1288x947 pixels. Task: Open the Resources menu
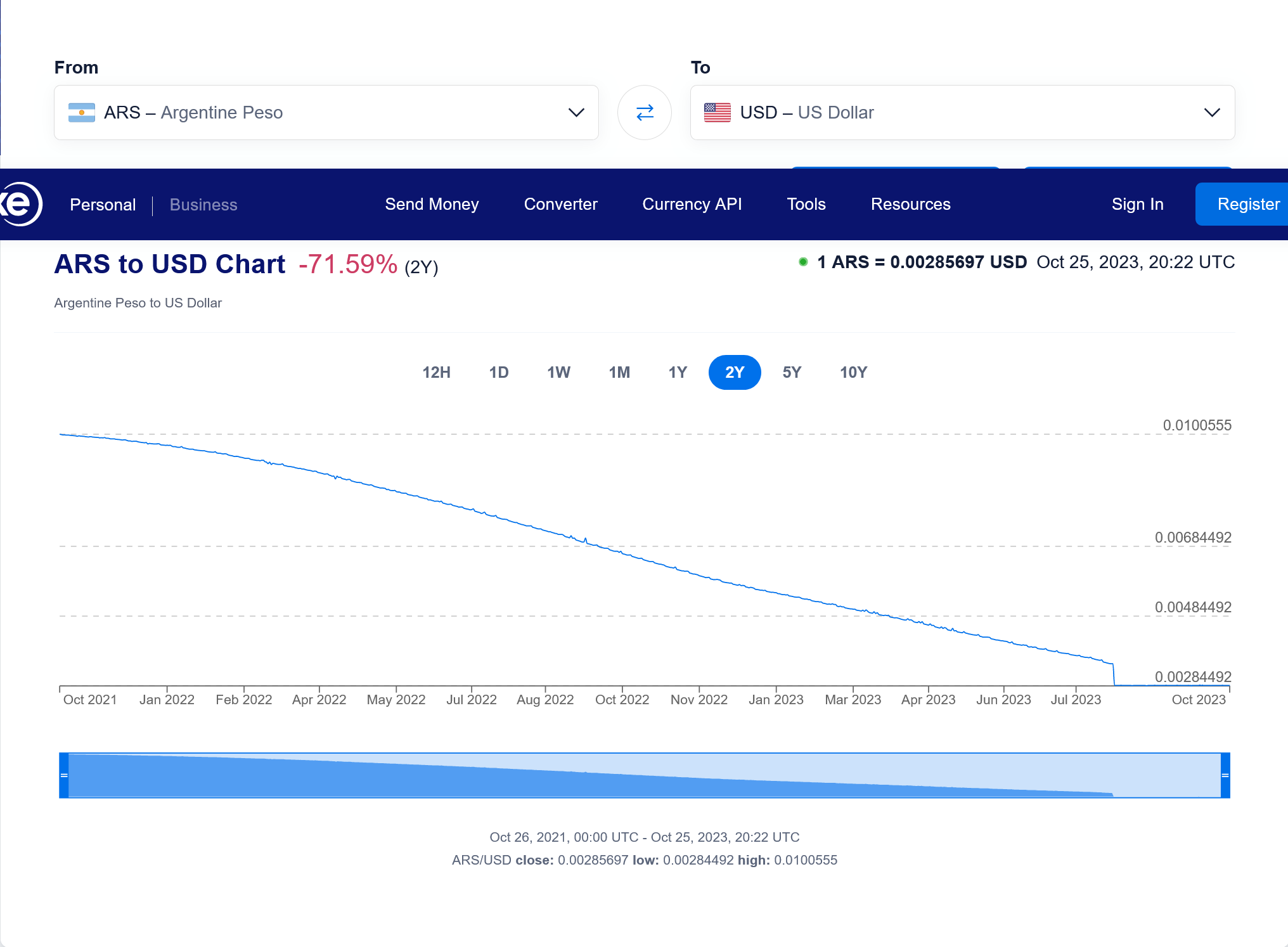pos(910,204)
